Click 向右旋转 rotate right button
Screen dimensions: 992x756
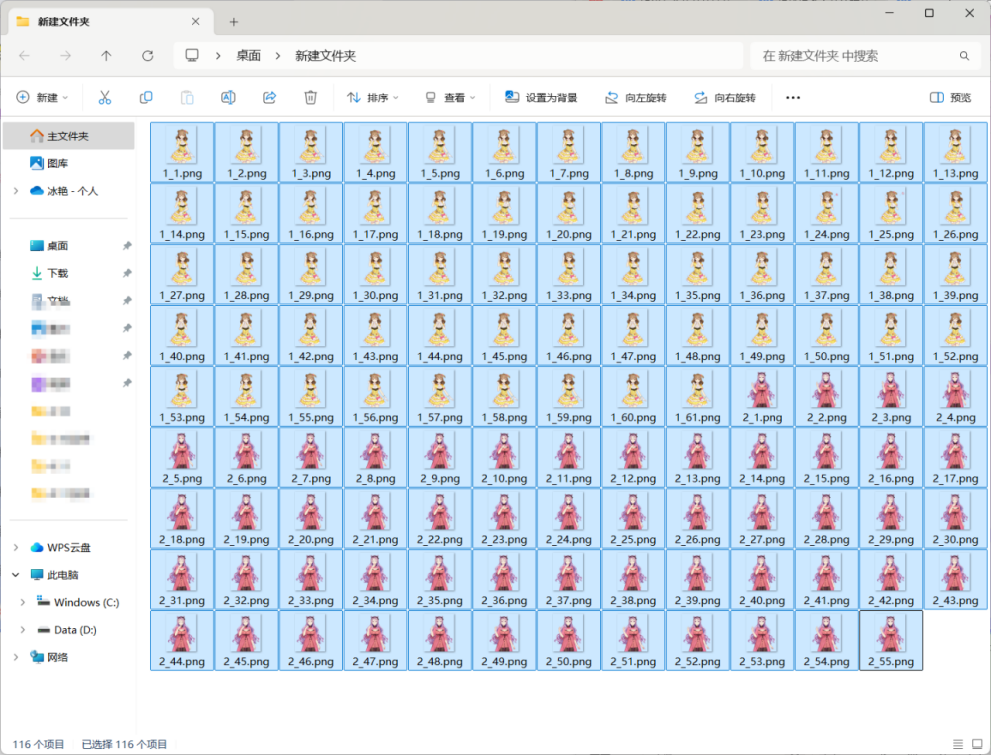click(x=725, y=97)
